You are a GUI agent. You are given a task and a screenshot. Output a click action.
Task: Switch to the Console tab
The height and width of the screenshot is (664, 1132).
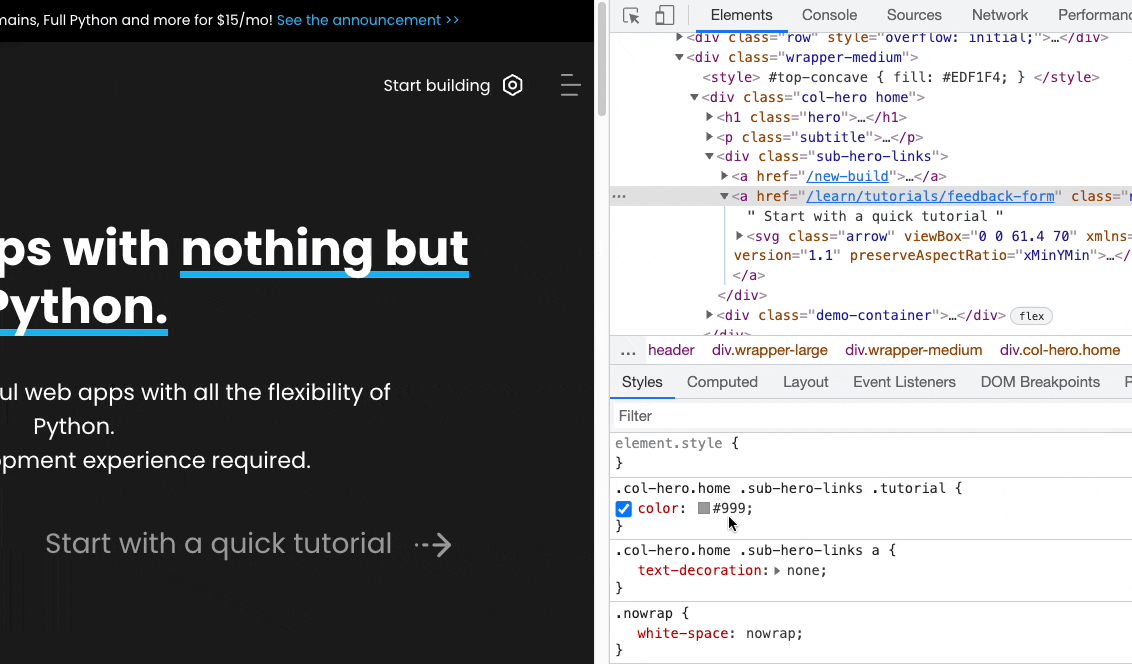click(x=829, y=15)
